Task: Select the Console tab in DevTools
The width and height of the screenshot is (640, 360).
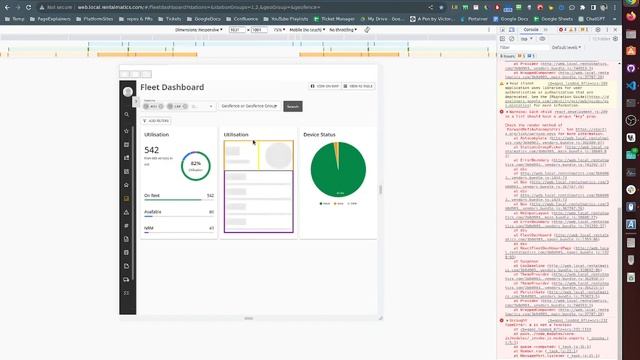Action: coord(531,29)
